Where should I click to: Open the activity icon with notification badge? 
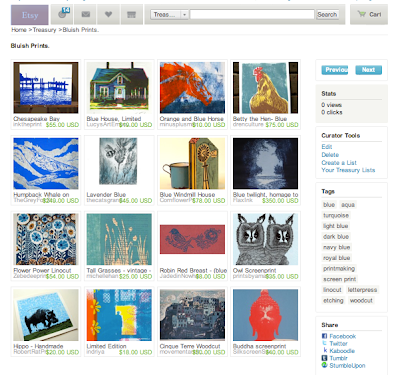(x=63, y=14)
